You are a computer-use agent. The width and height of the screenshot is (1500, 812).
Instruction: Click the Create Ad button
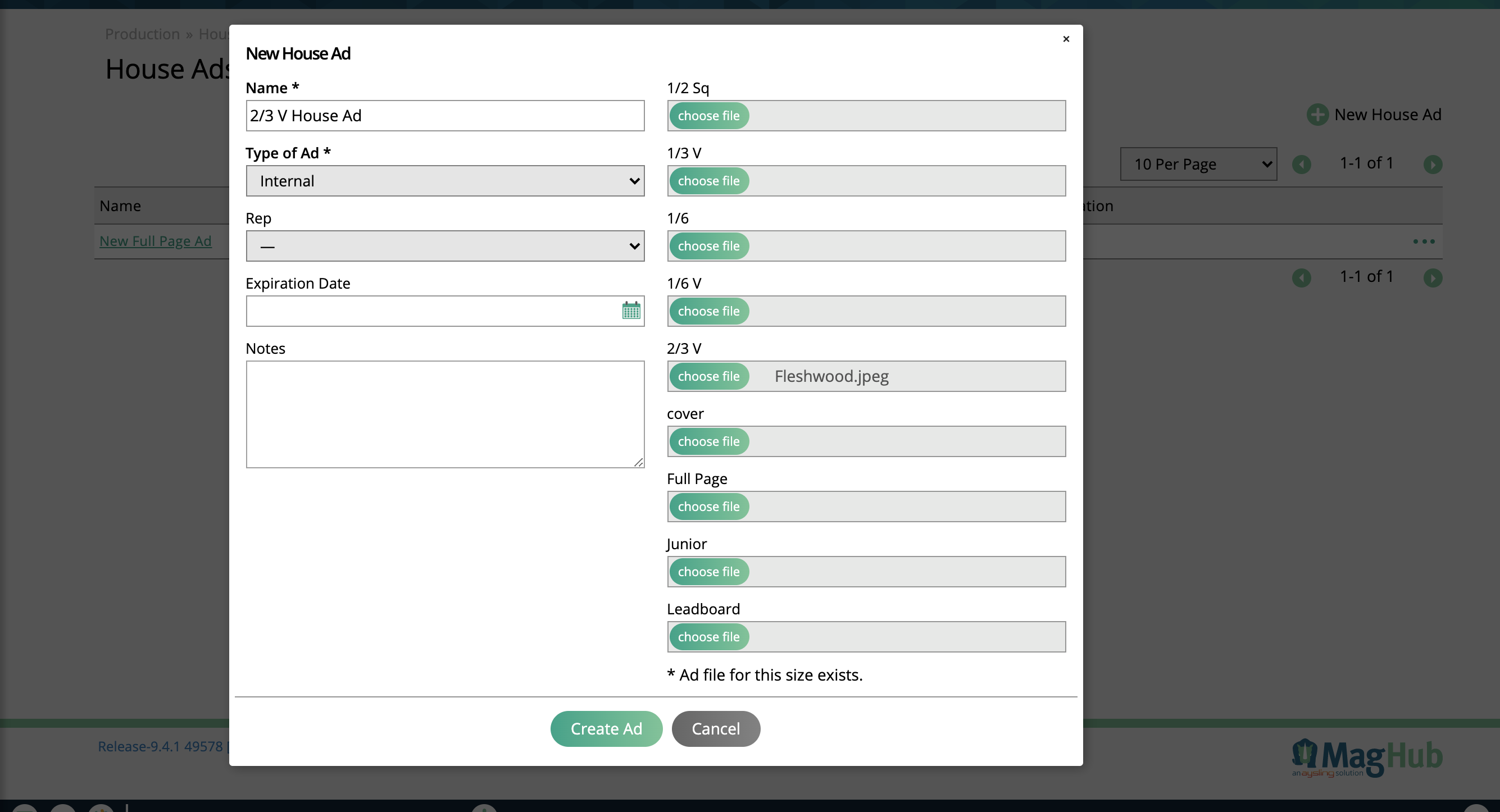pyautogui.click(x=606, y=728)
